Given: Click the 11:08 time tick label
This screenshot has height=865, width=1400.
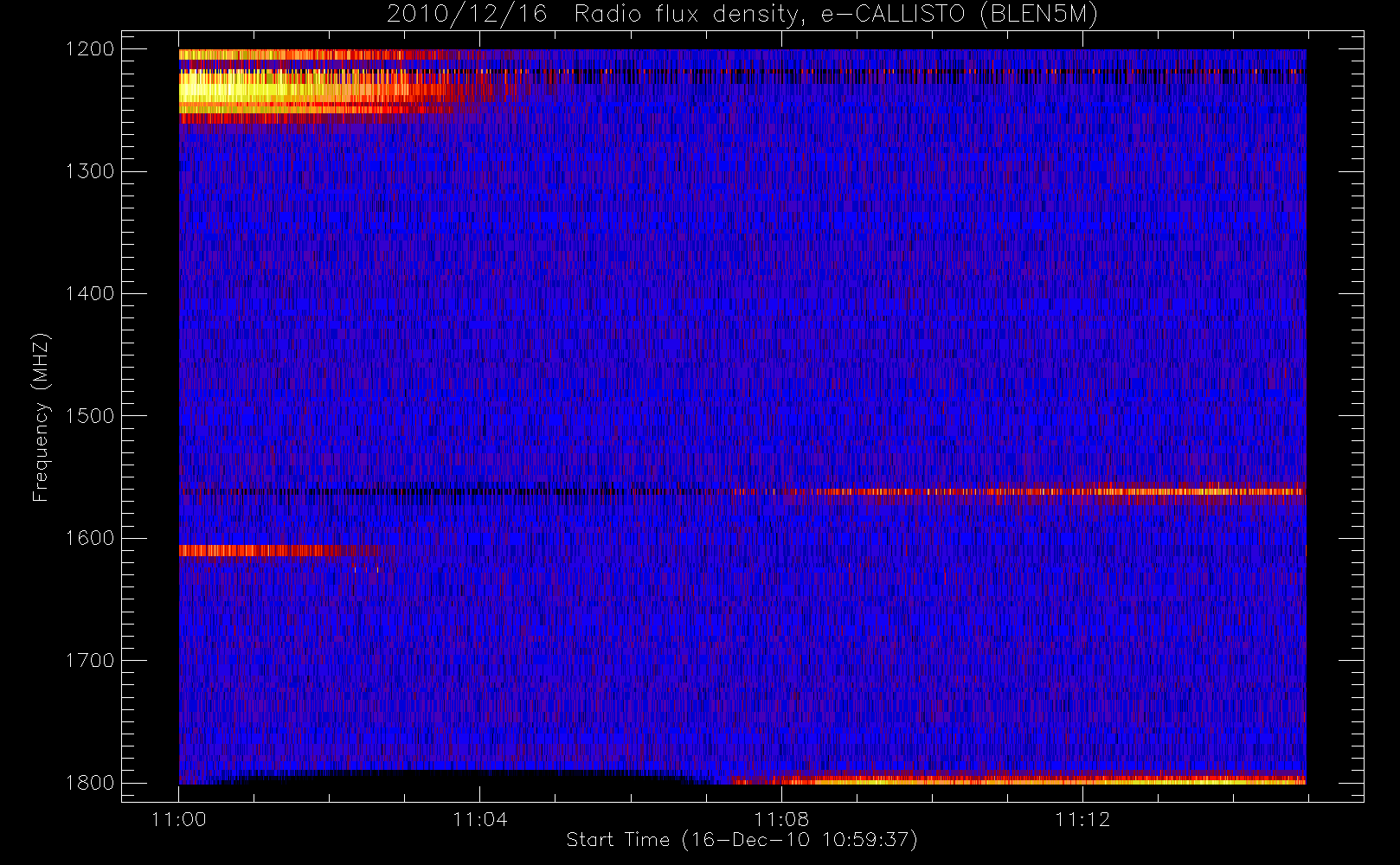Looking at the screenshot, I should [x=781, y=819].
